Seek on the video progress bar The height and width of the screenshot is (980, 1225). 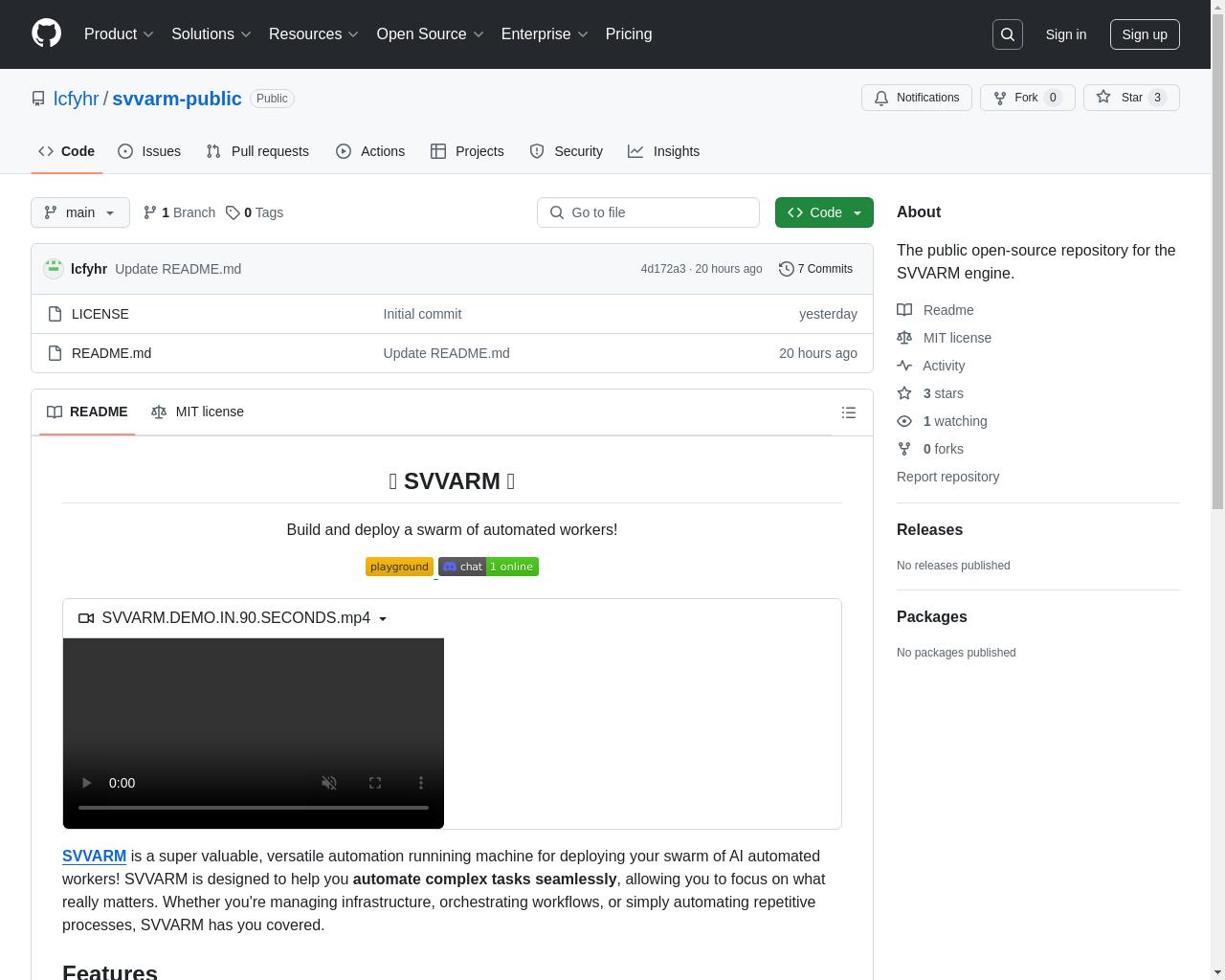tap(254, 808)
